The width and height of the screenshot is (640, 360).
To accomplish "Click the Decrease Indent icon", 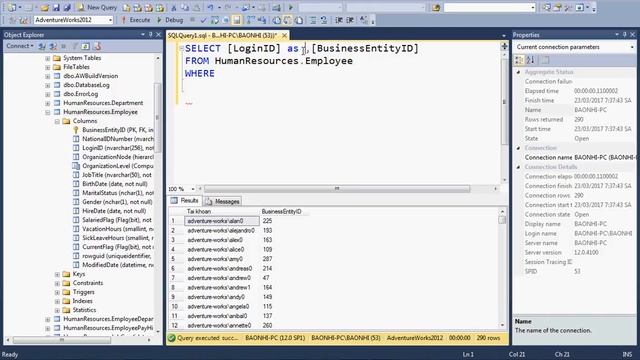I will point(339,20).
